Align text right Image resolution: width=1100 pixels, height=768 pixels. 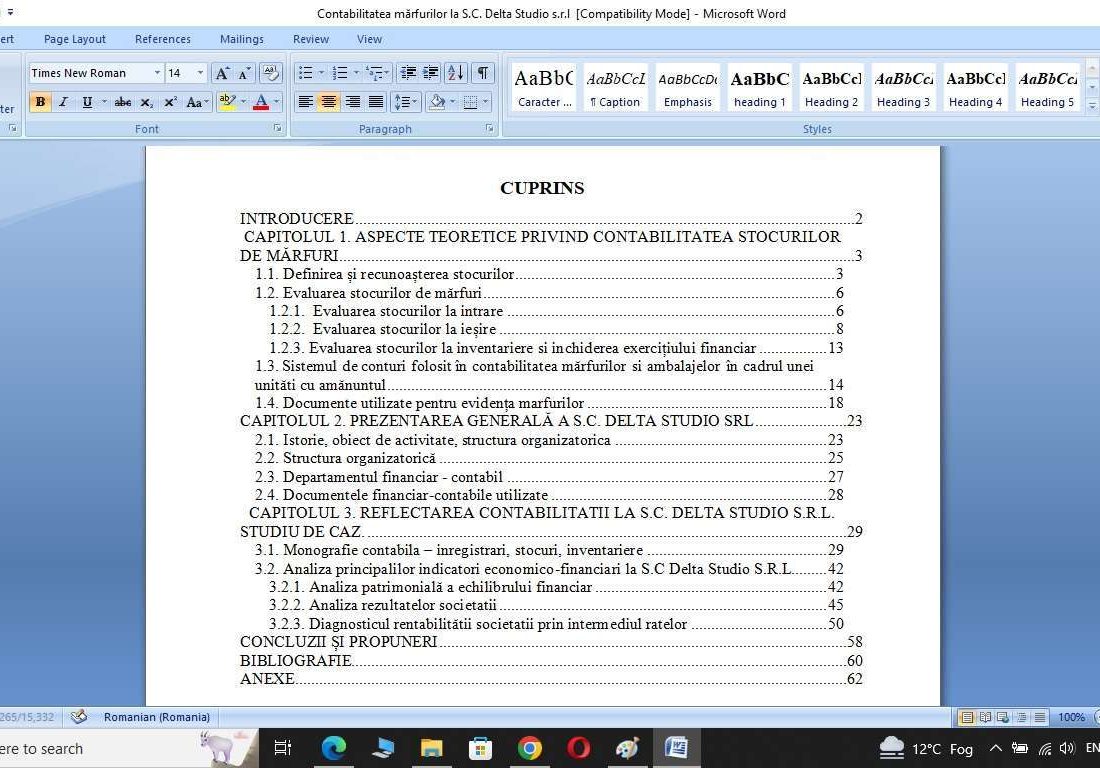pyautogui.click(x=352, y=102)
